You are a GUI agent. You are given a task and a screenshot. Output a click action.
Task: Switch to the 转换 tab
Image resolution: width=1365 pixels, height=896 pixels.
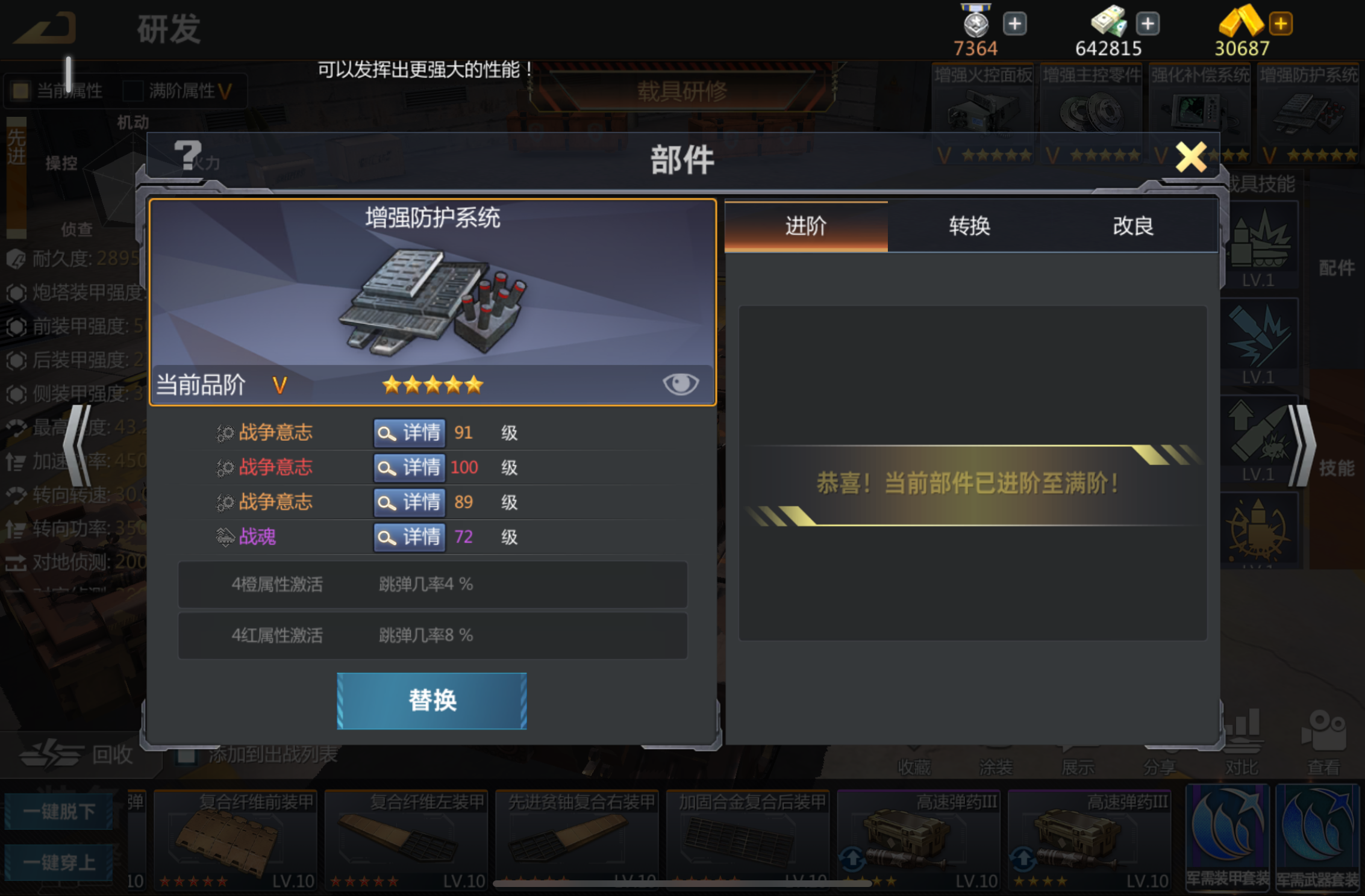969,226
